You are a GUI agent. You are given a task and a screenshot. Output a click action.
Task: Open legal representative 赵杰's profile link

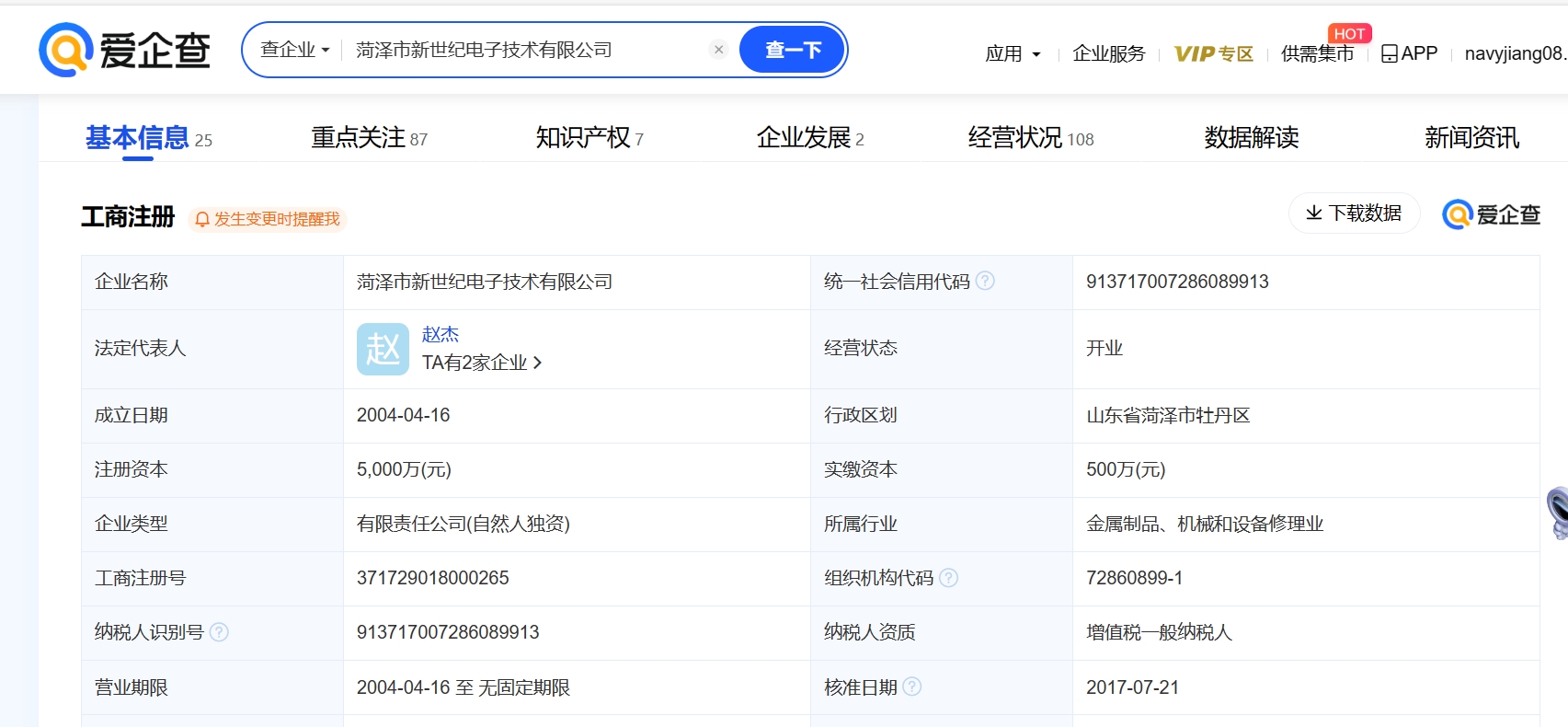pyautogui.click(x=441, y=334)
